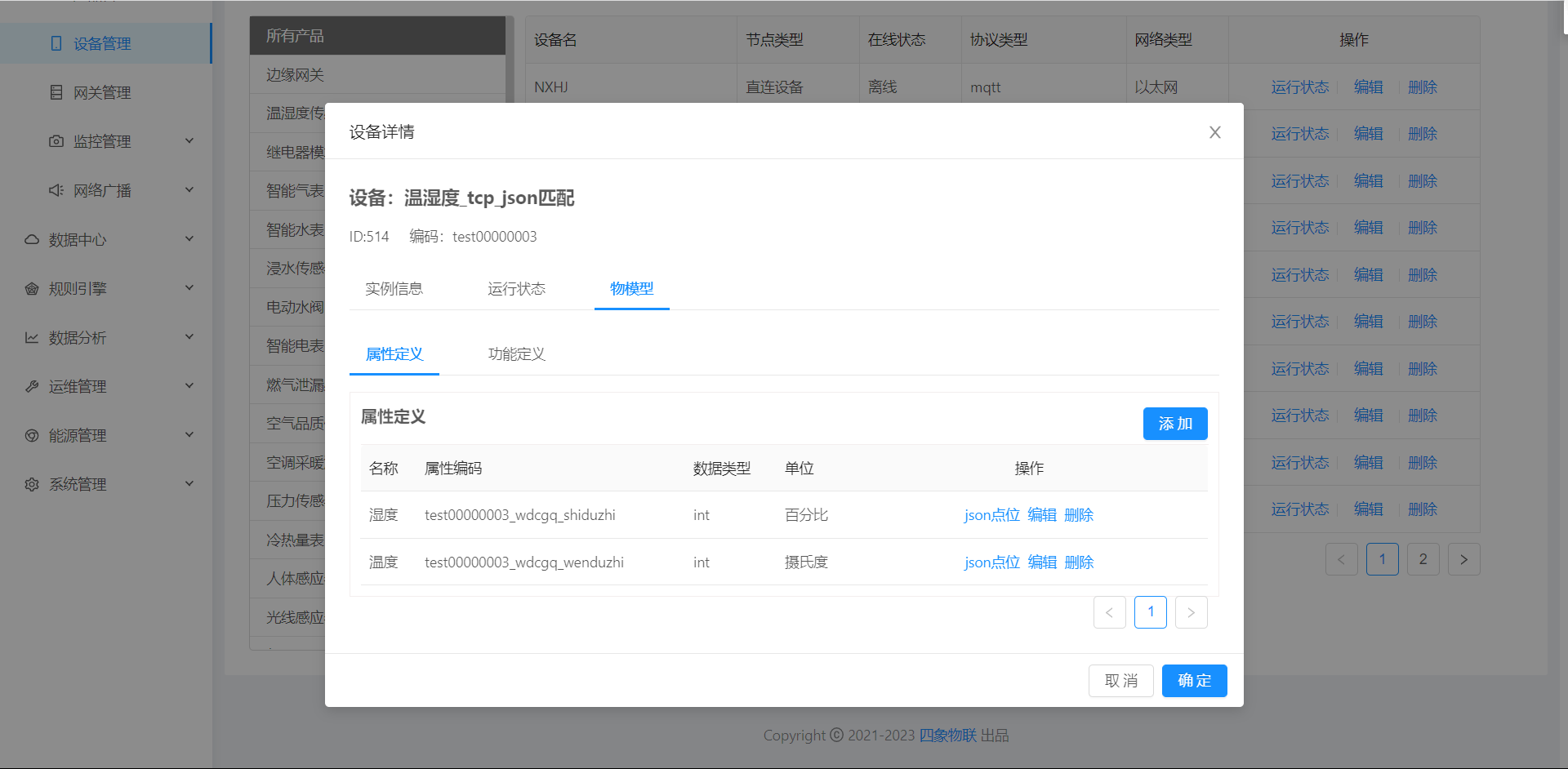Click the next-page arrow in device list pagination
This screenshot has width=1568, height=769.
[x=1463, y=559]
